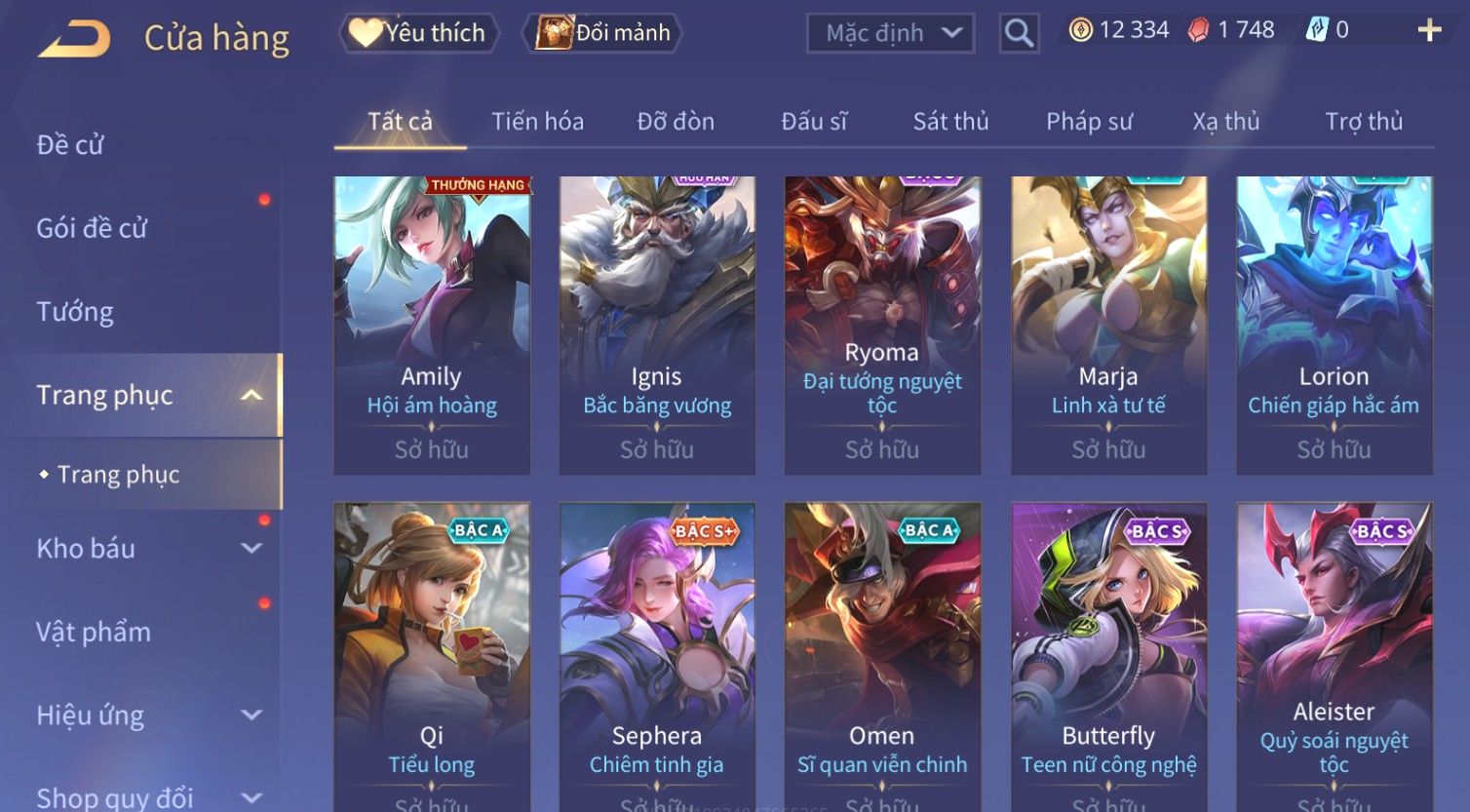1470x812 pixels.
Task: Click the gold coin balance icon
Action: (1080, 30)
